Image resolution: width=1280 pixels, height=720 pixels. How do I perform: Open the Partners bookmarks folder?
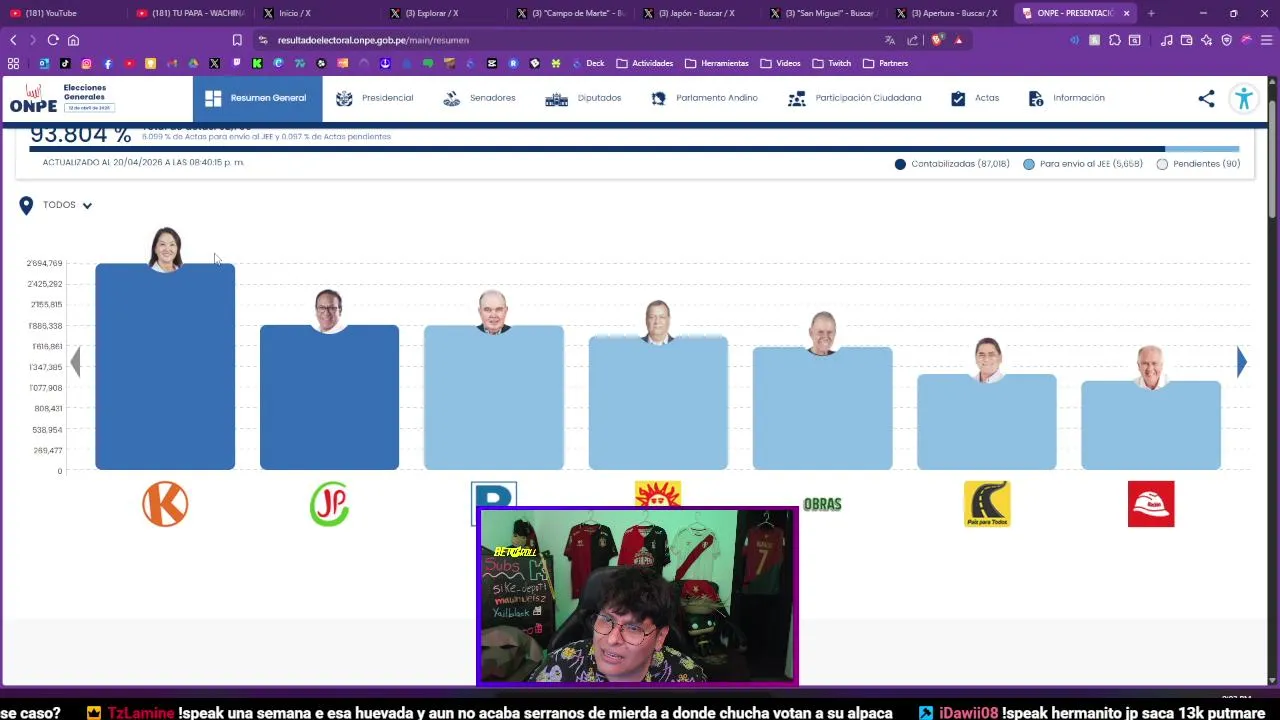[x=886, y=63]
